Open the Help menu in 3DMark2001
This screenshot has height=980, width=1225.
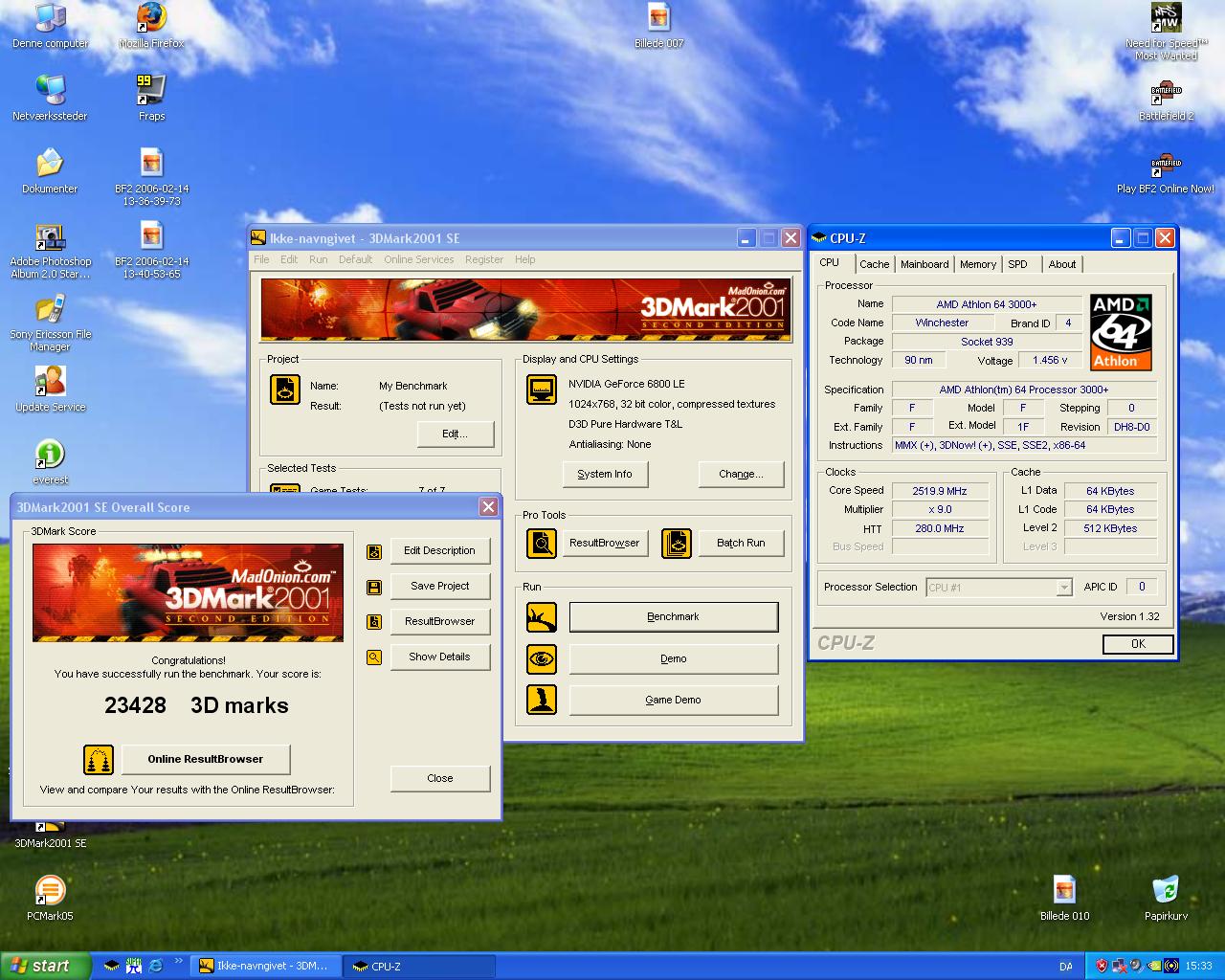(525, 259)
